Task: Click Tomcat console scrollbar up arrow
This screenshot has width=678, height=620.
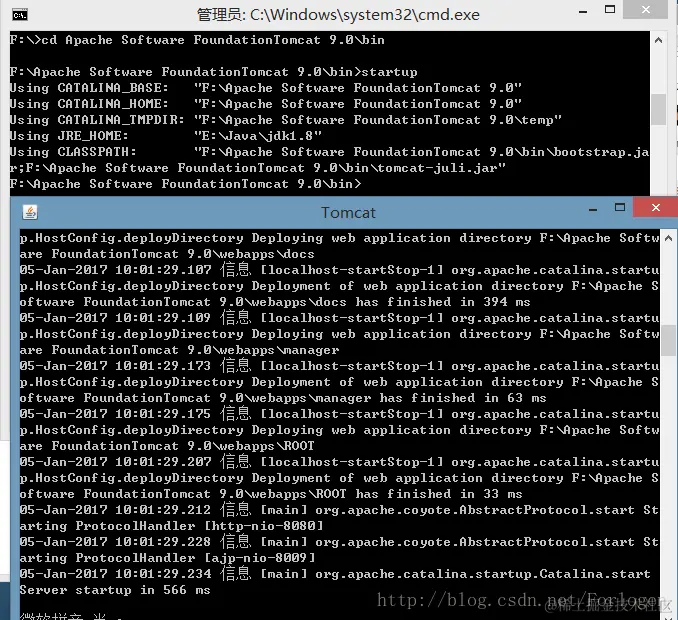Action: pyautogui.click(x=668, y=238)
